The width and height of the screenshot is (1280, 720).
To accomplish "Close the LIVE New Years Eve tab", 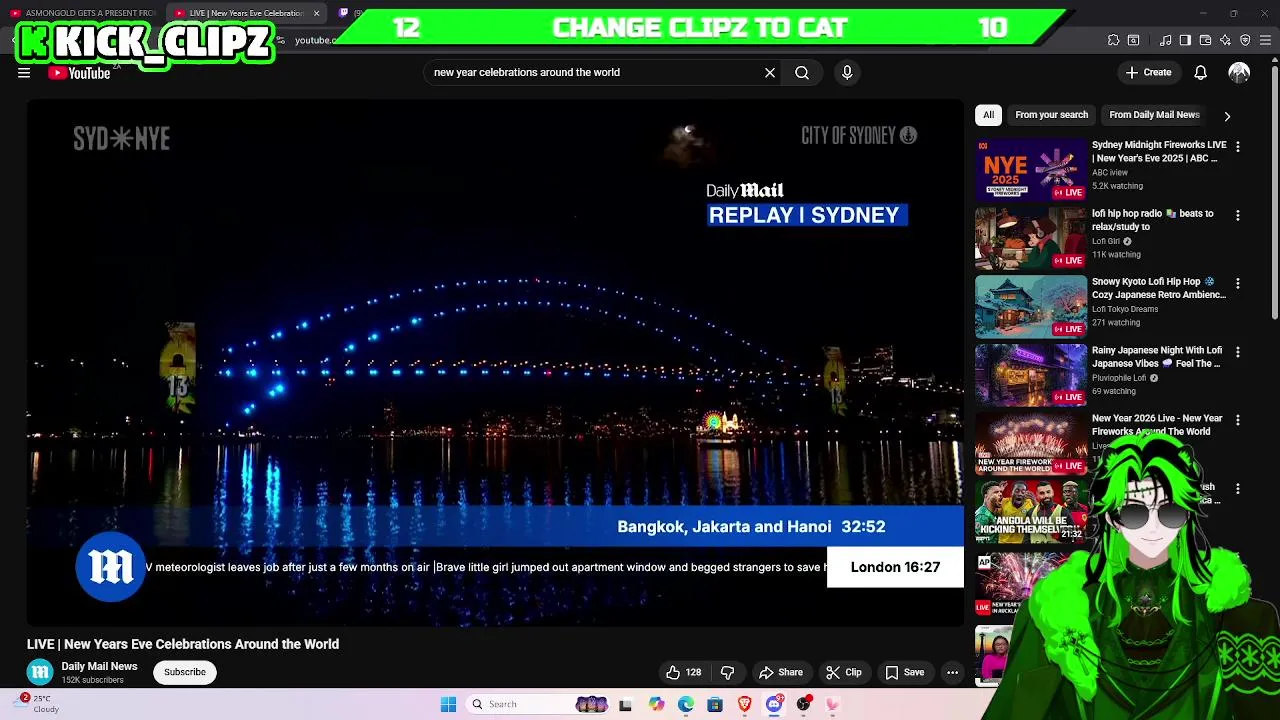I will (x=316, y=13).
